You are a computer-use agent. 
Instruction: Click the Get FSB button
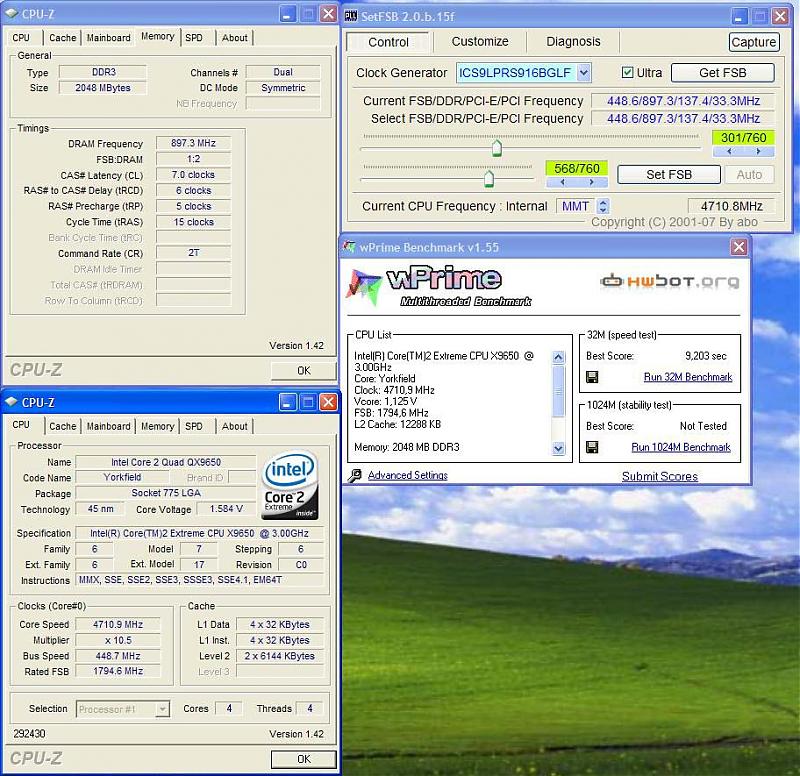pyautogui.click(x=722, y=72)
